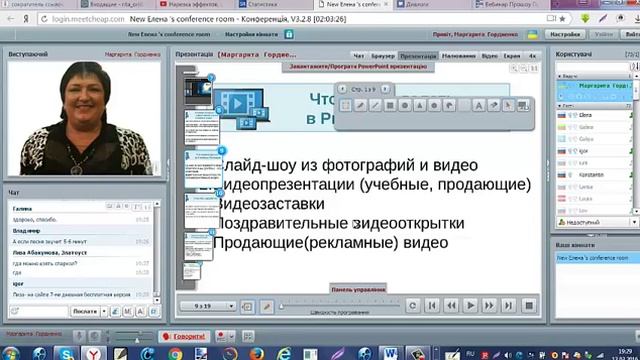Click the undo curved-arrow tool
Image resolution: width=640 pixels, height=360 pixels.
pyautogui.click(x=449, y=106)
